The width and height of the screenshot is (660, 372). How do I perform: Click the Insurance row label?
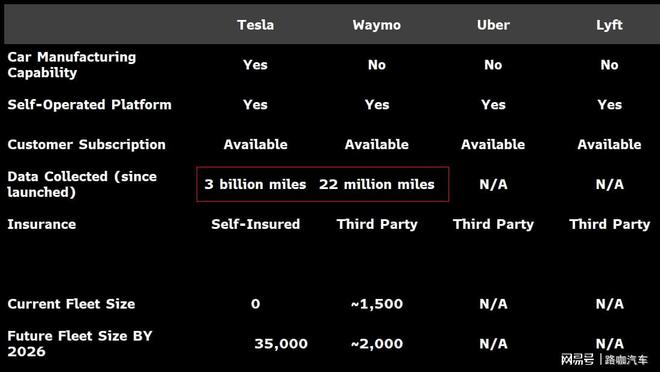pyautogui.click(x=42, y=224)
